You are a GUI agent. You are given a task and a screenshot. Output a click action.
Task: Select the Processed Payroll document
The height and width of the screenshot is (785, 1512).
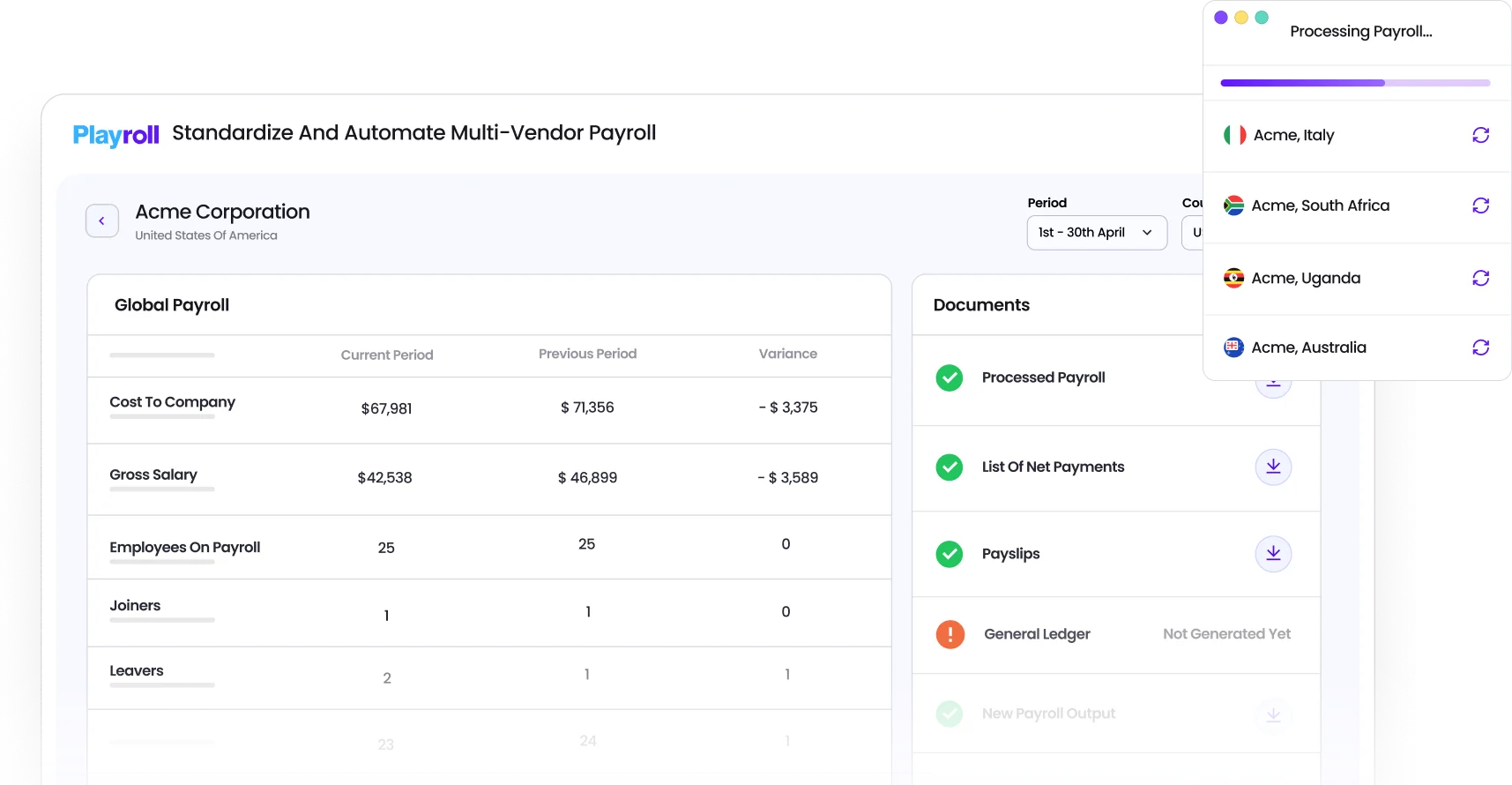pyautogui.click(x=1043, y=378)
